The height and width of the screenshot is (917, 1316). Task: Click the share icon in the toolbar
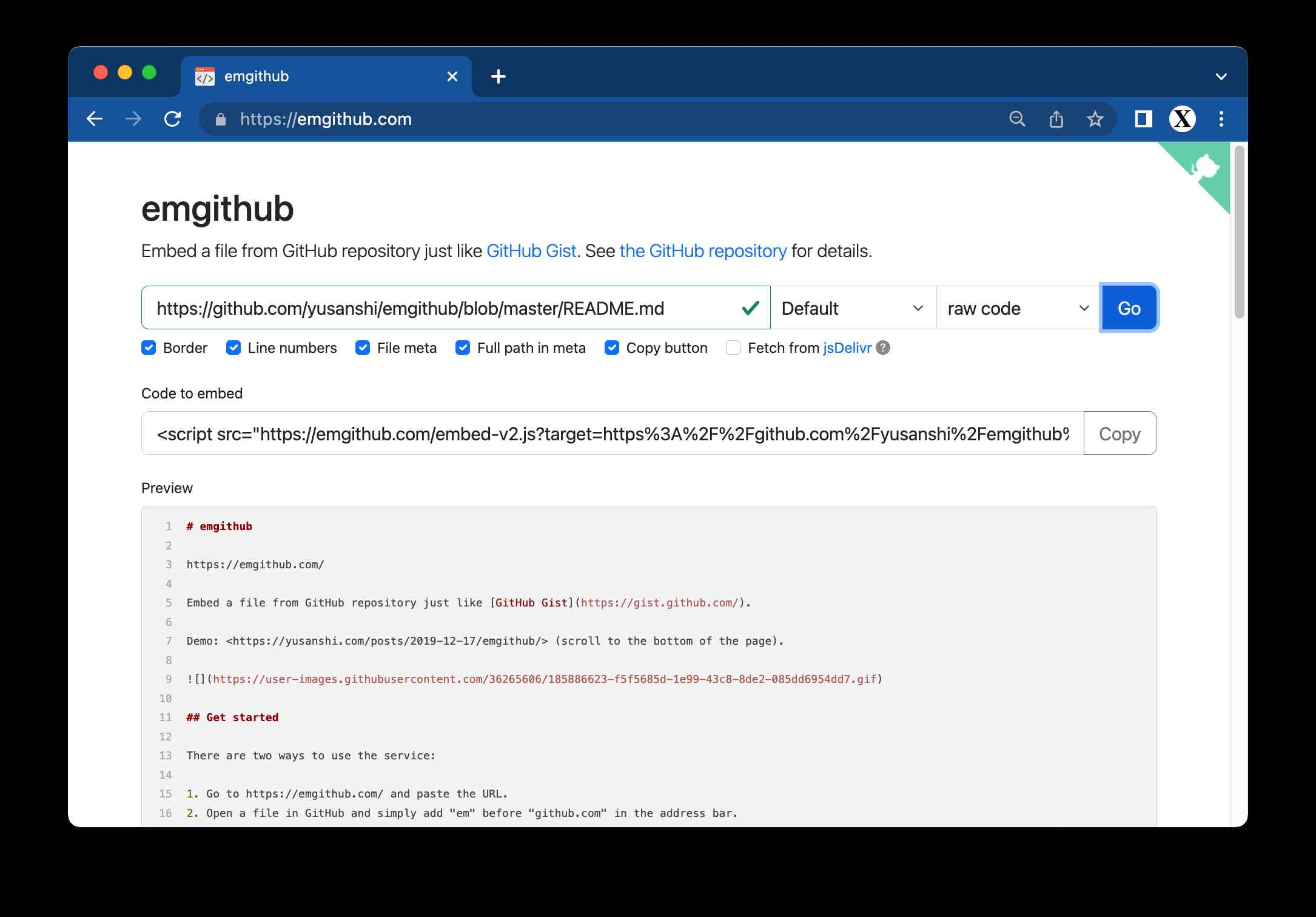click(1056, 119)
